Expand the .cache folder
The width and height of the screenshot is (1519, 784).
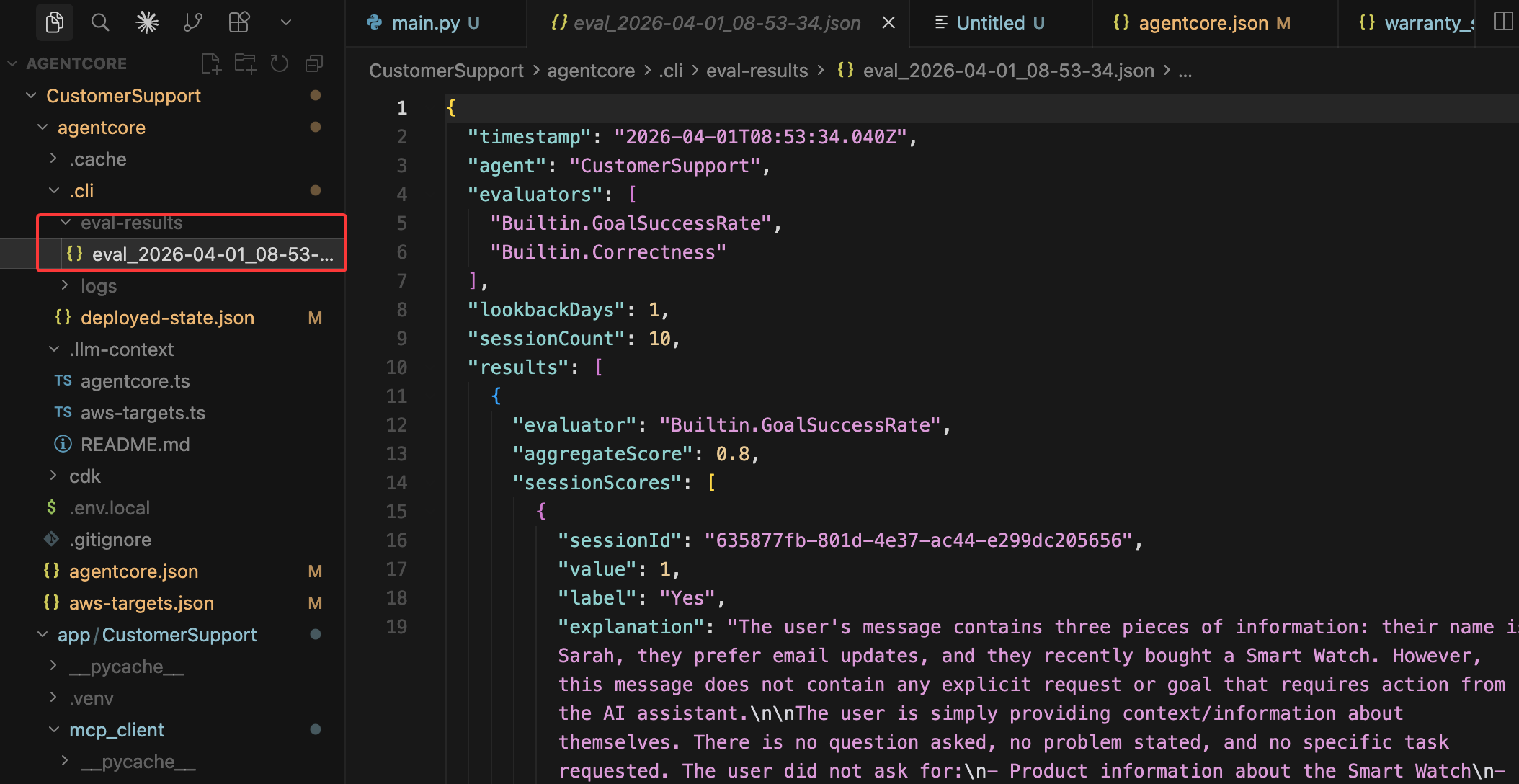(97, 159)
